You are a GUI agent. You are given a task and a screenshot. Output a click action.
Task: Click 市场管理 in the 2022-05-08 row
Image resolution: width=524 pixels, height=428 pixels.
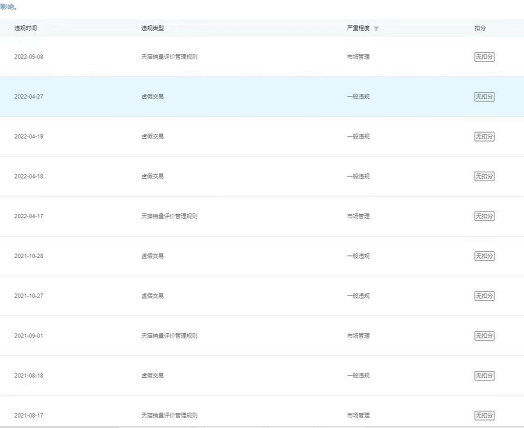358,57
